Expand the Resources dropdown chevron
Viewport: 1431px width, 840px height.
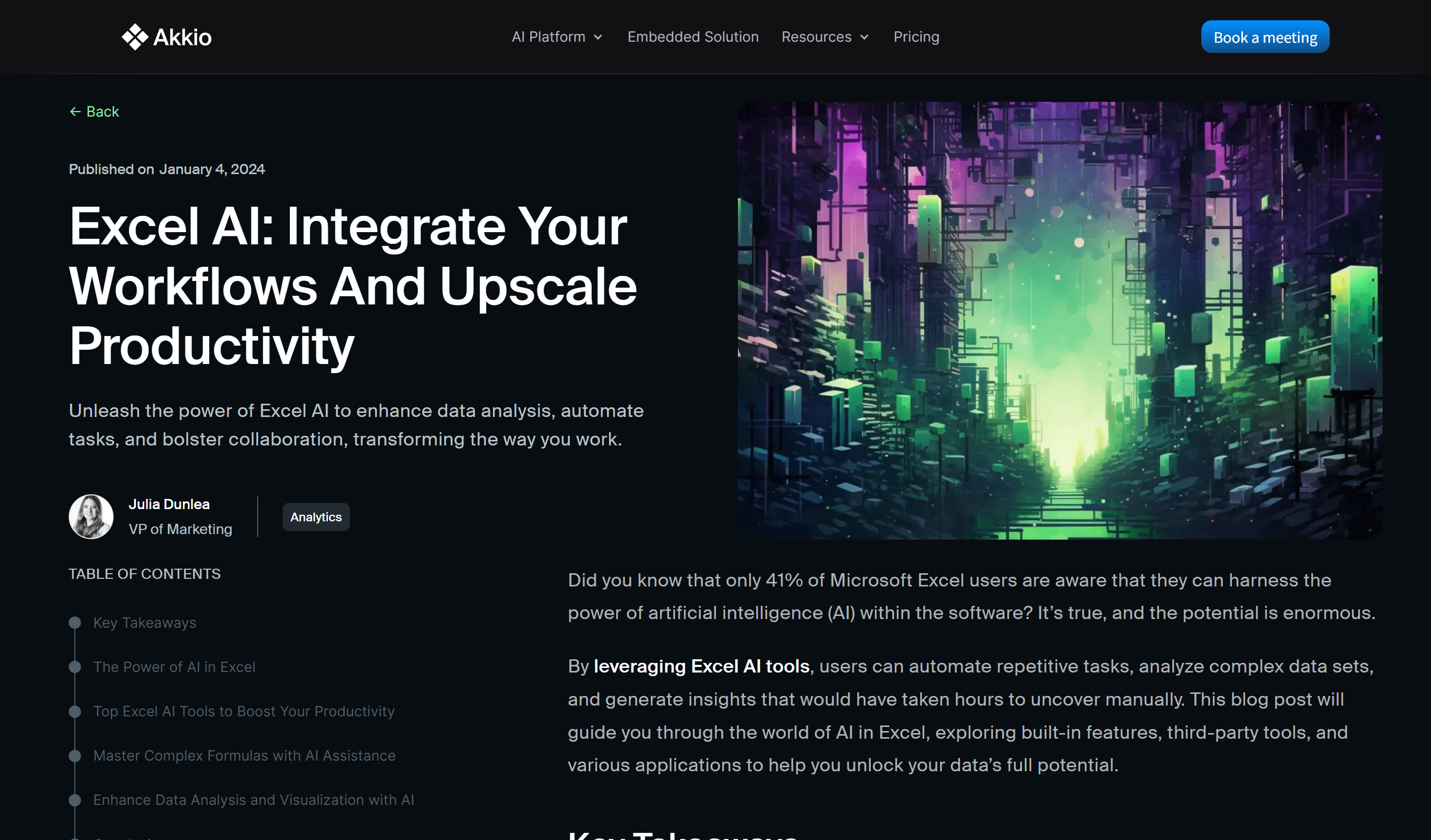pyautogui.click(x=864, y=38)
